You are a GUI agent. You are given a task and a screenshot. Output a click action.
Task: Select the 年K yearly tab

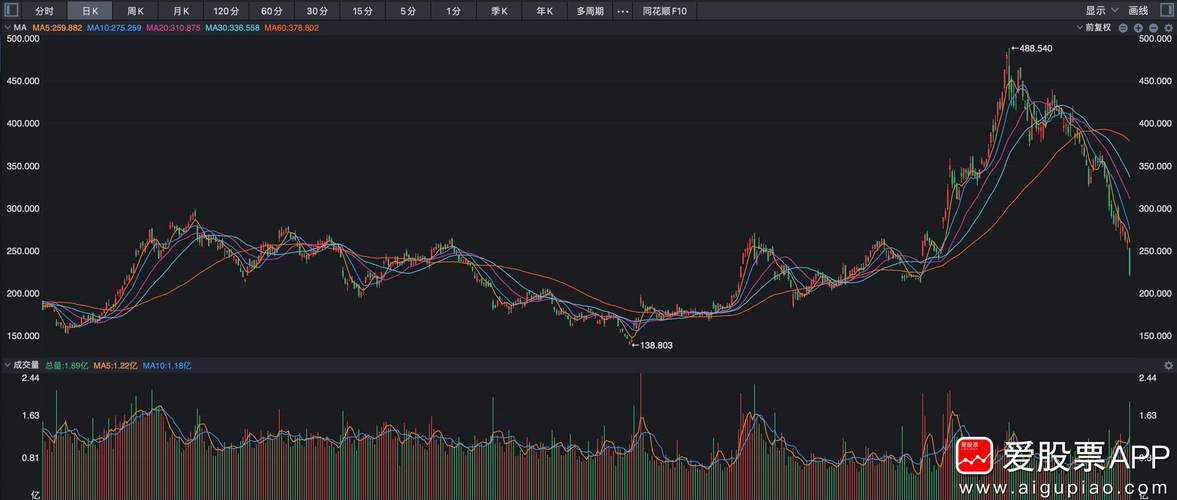(544, 11)
